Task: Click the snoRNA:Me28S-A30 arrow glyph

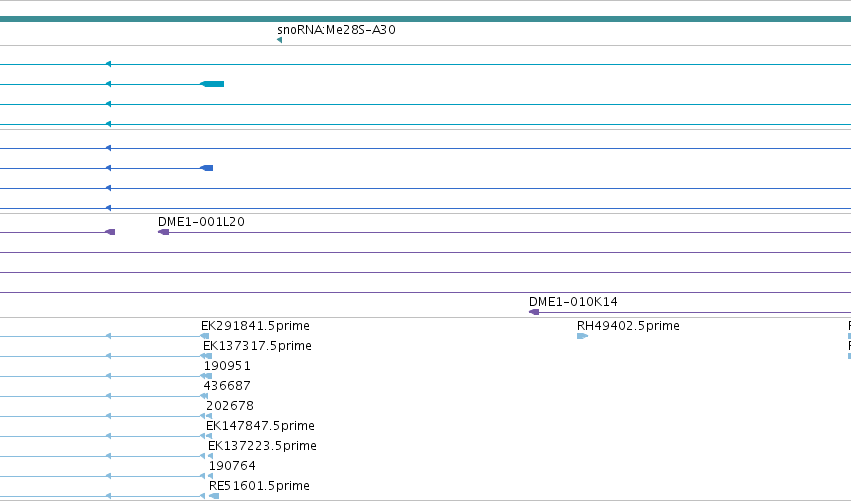Action: click(280, 40)
